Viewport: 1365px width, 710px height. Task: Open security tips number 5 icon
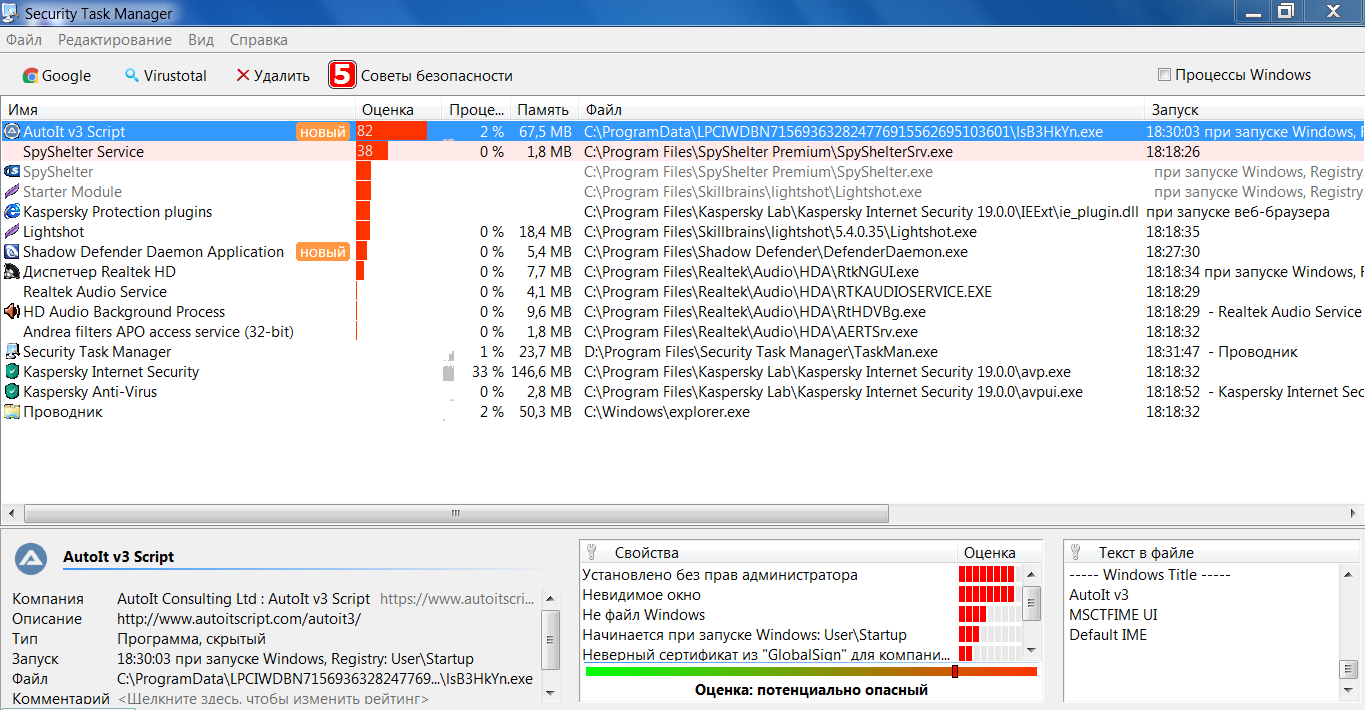coord(343,75)
